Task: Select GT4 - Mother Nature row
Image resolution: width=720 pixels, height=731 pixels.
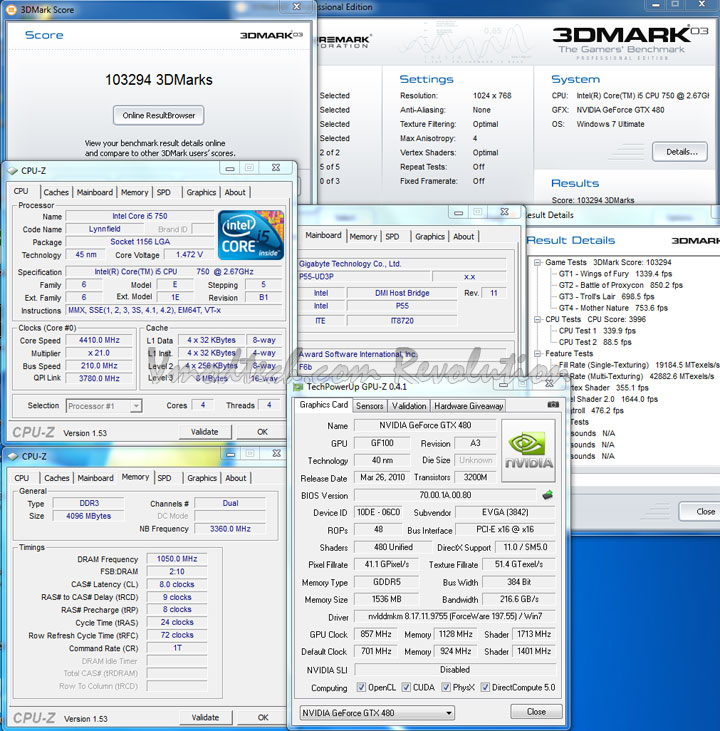Action: [613, 308]
